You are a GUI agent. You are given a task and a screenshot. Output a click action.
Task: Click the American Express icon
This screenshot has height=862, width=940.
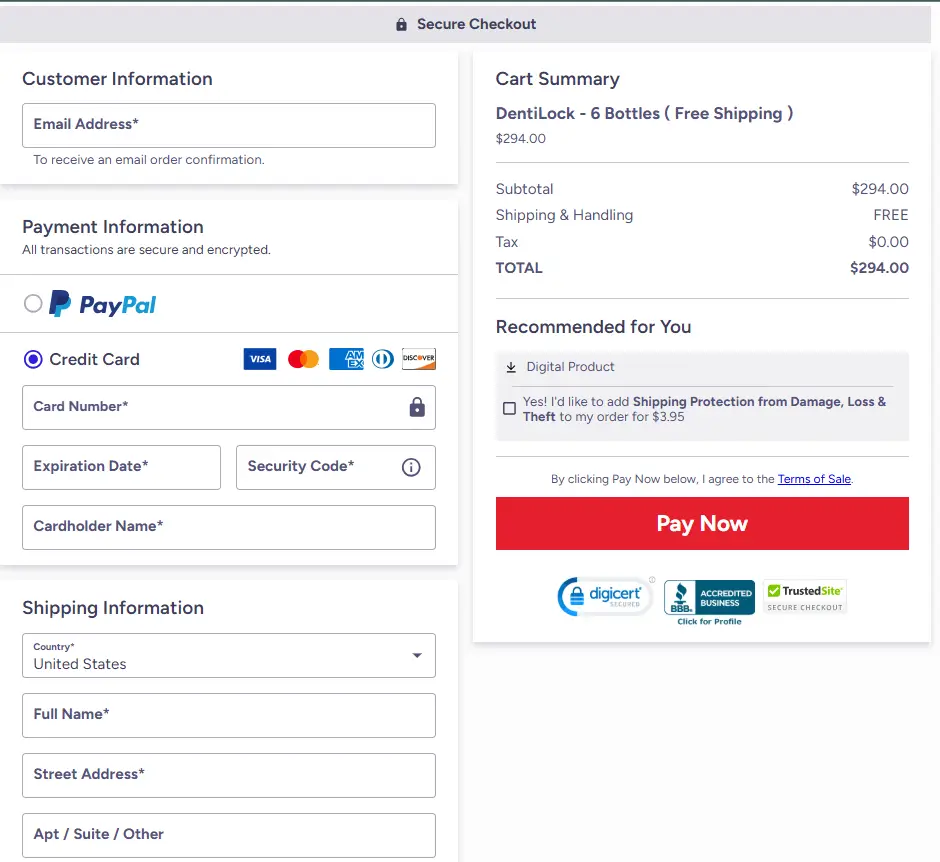346,359
